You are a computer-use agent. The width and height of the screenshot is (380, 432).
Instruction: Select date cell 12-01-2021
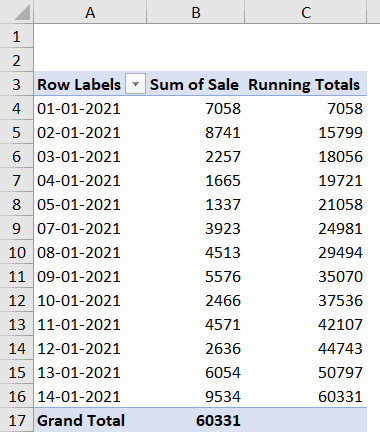click(90, 348)
